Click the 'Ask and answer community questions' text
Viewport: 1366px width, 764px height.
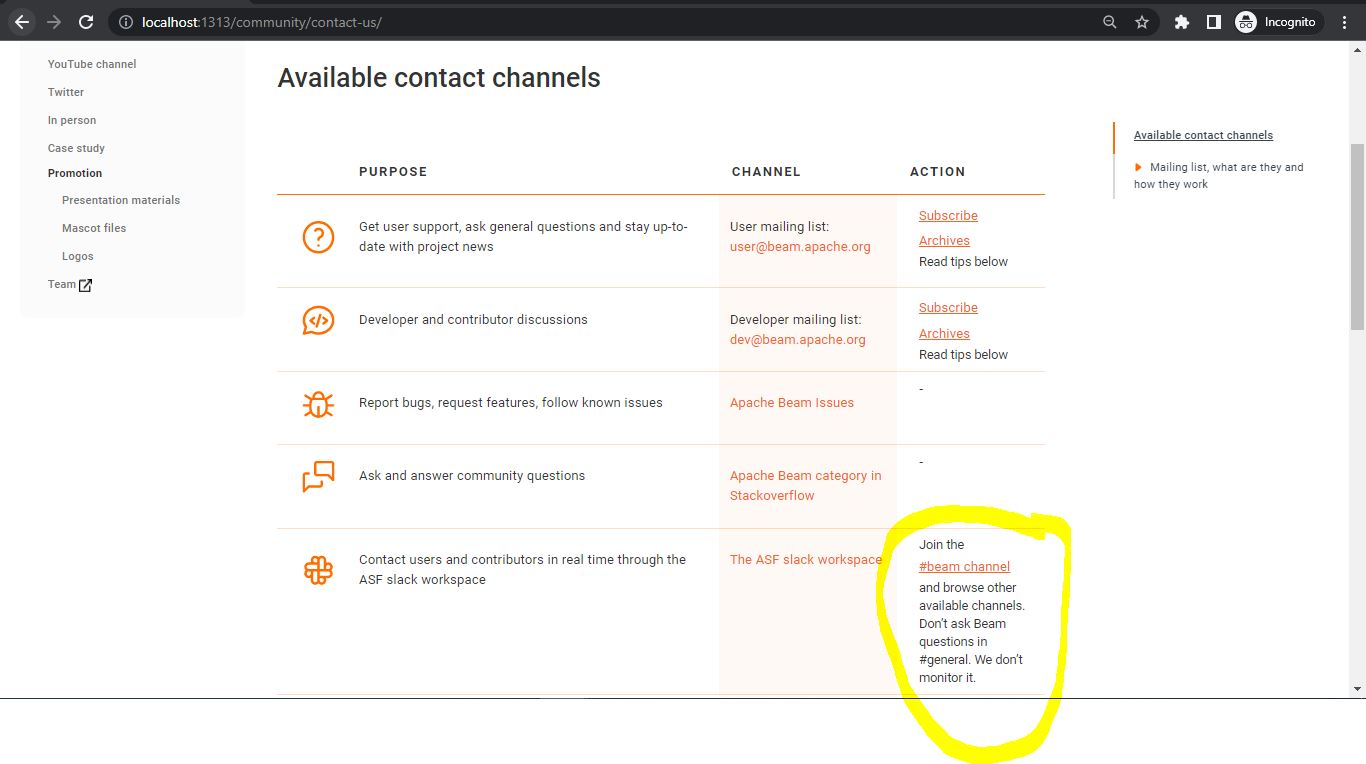[x=472, y=475]
